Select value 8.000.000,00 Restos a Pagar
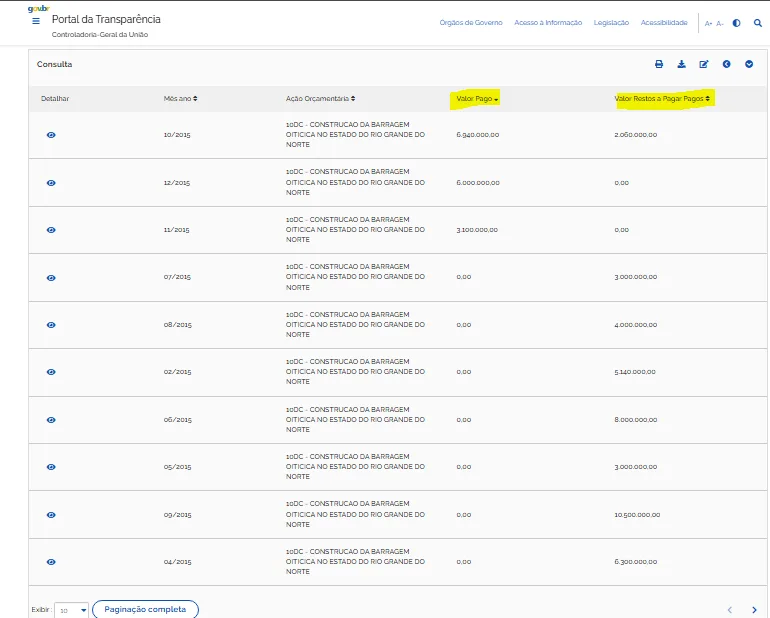770x618 pixels. click(635, 420)
